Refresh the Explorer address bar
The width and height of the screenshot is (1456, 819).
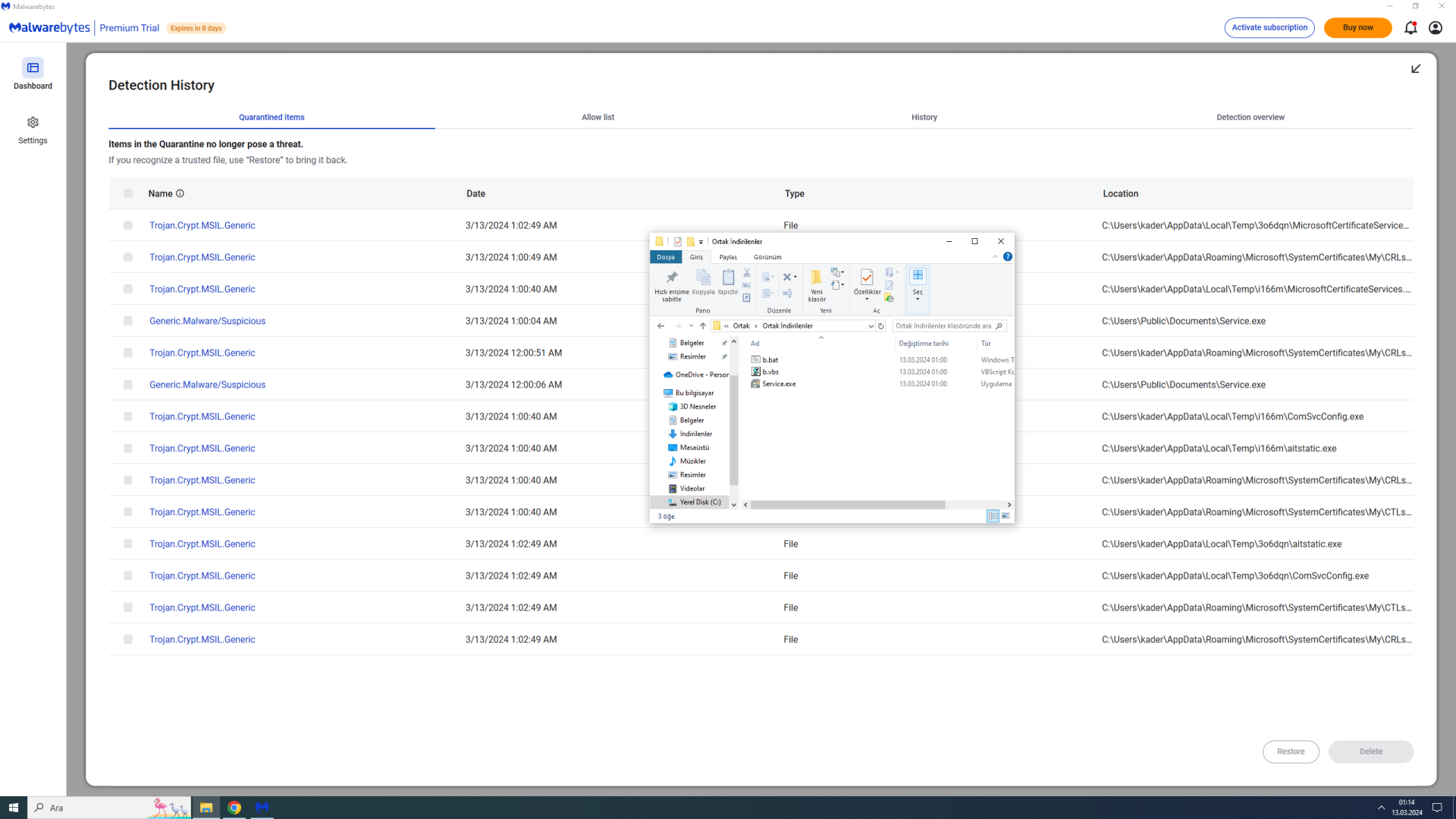coord(880,326)
